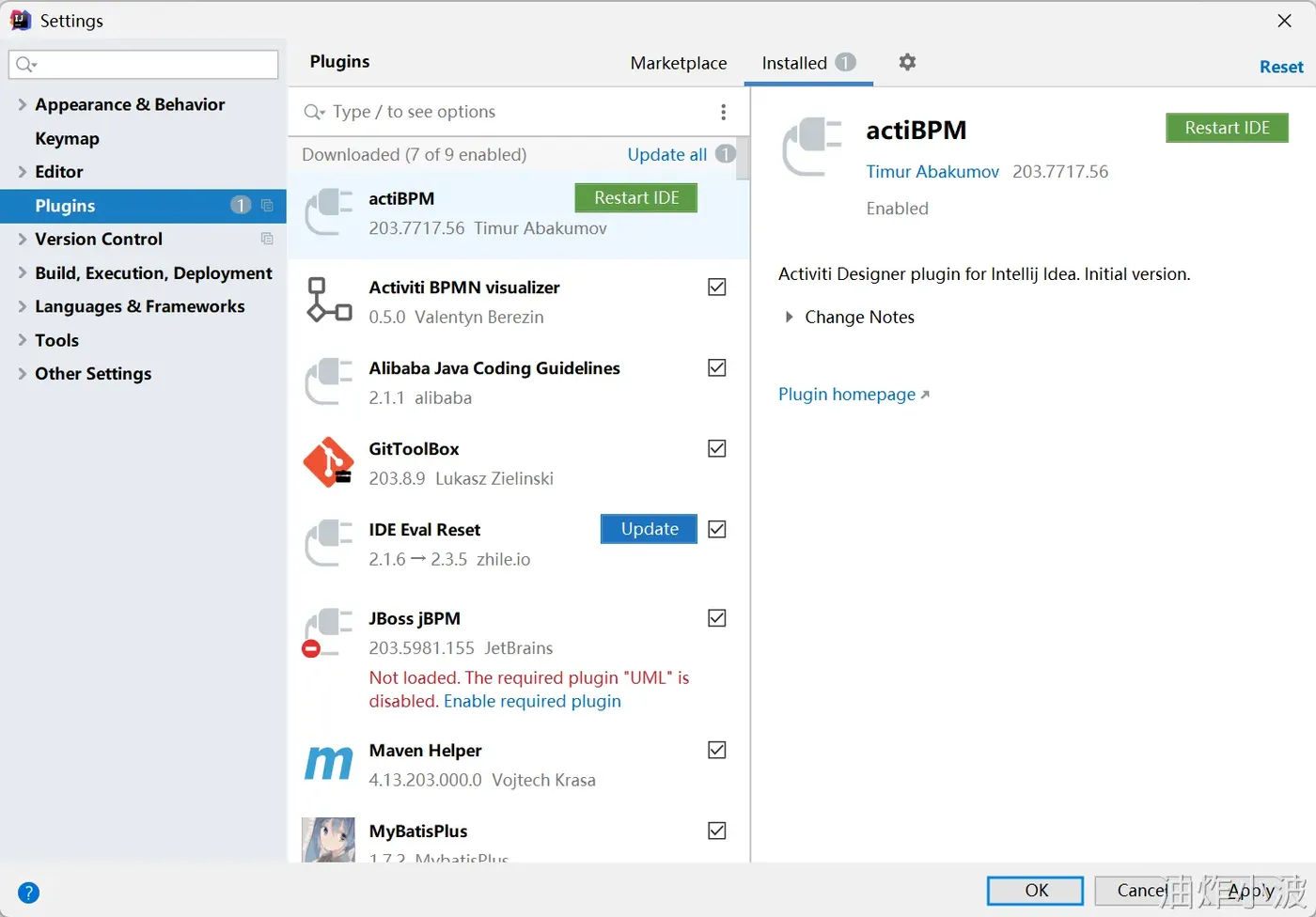
Task: Click the help question mark icon
Action: pos(28,893)
